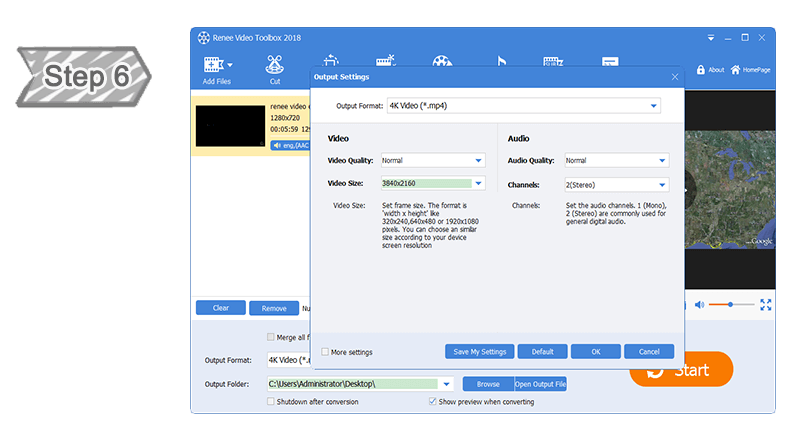Image resolution: width=799 pixels, height=437 pixels.
Task: Toggle Shutdown after conversion checkbox
Action: (x=271, y=402)
